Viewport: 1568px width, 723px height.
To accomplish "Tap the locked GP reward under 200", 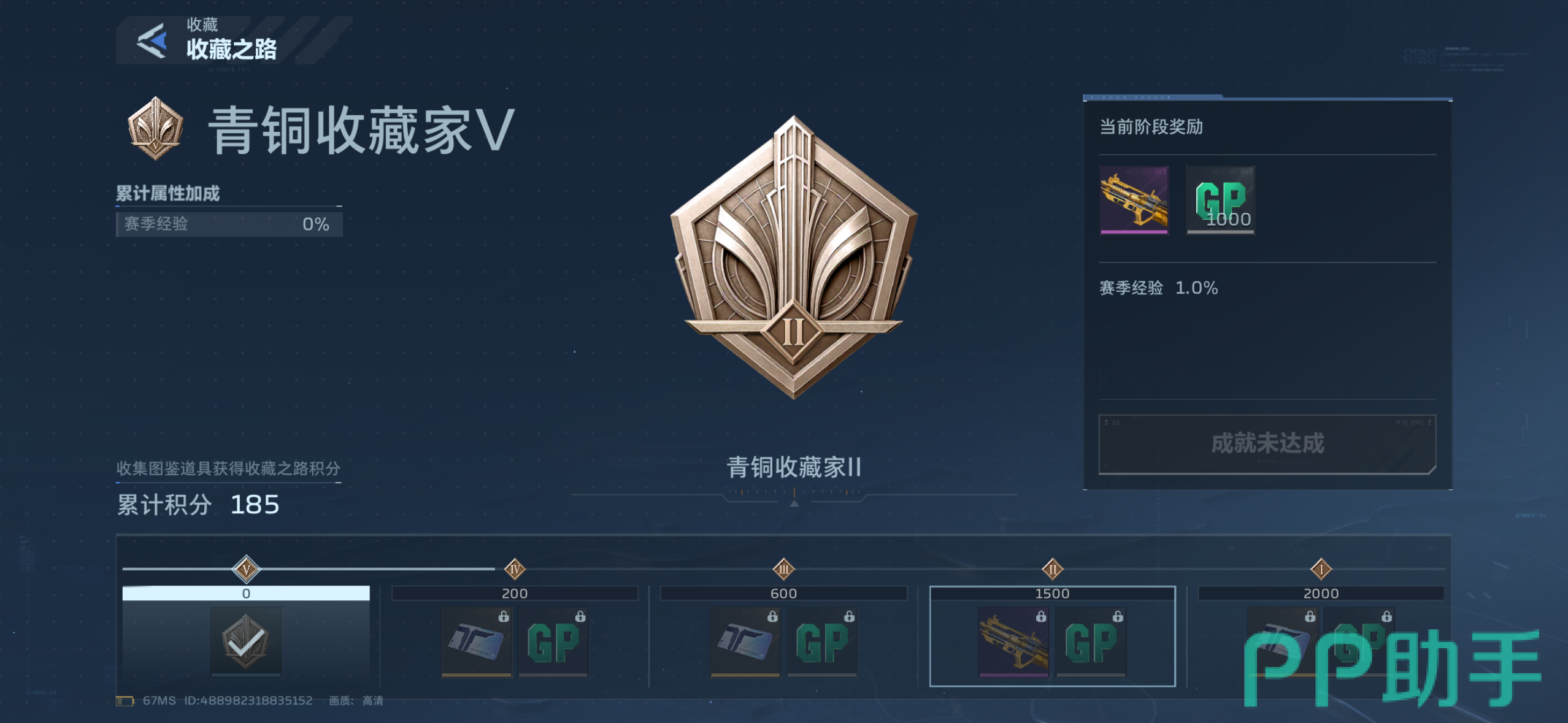I will tap(553, 642).
